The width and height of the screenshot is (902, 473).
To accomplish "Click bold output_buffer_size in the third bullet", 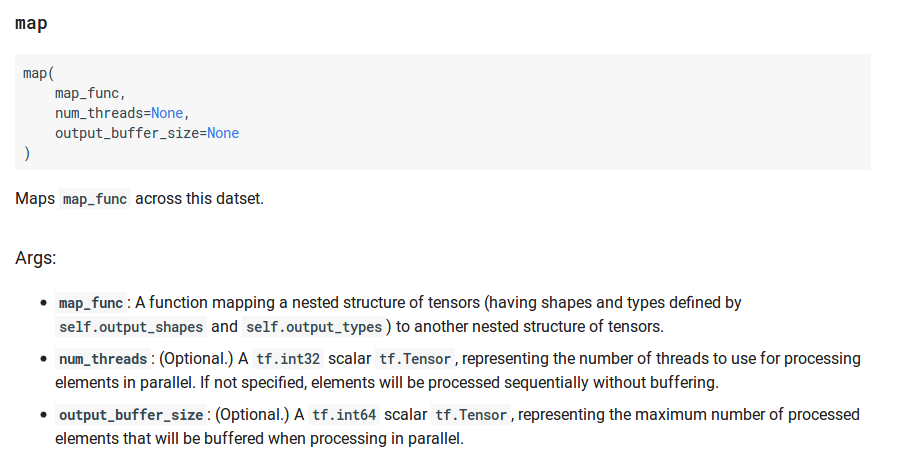I will pyautogui.click(x=131, y=415).
